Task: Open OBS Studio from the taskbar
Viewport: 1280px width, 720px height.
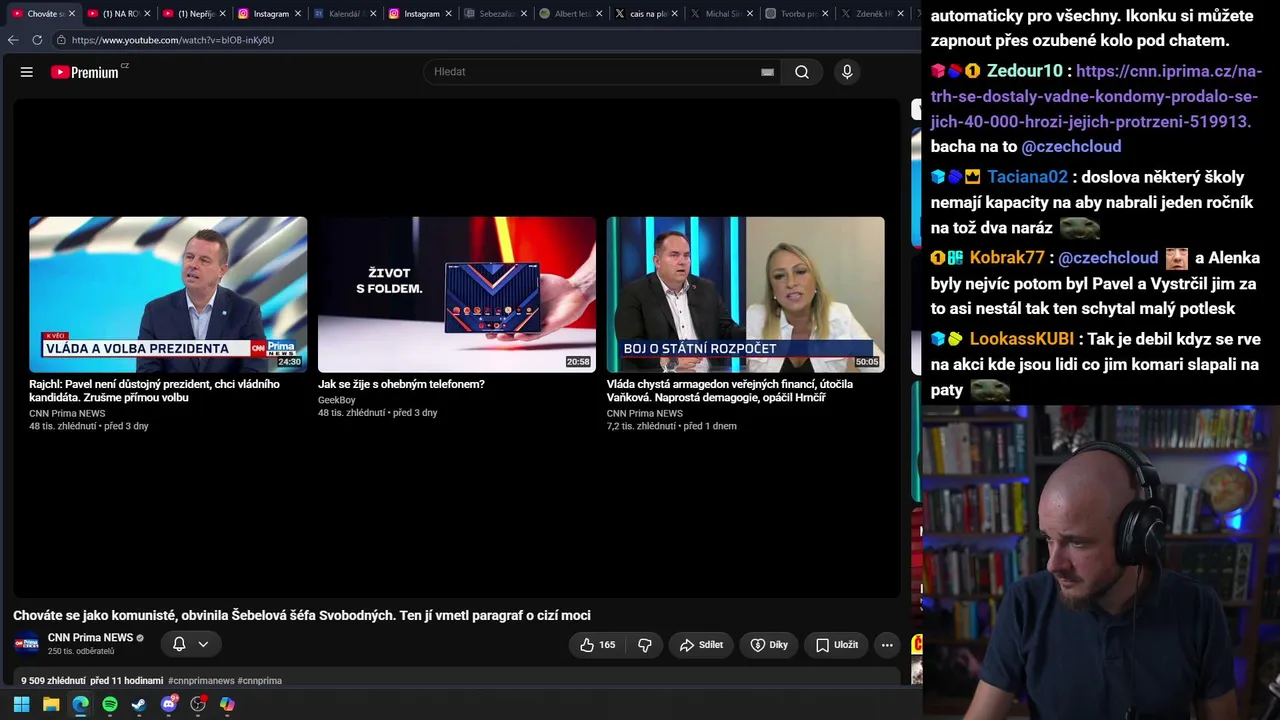Action: (x=198, y=704)
